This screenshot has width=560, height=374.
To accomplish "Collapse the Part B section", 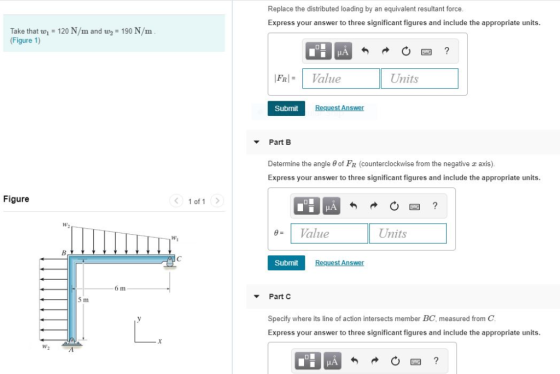I will point(256,142).
